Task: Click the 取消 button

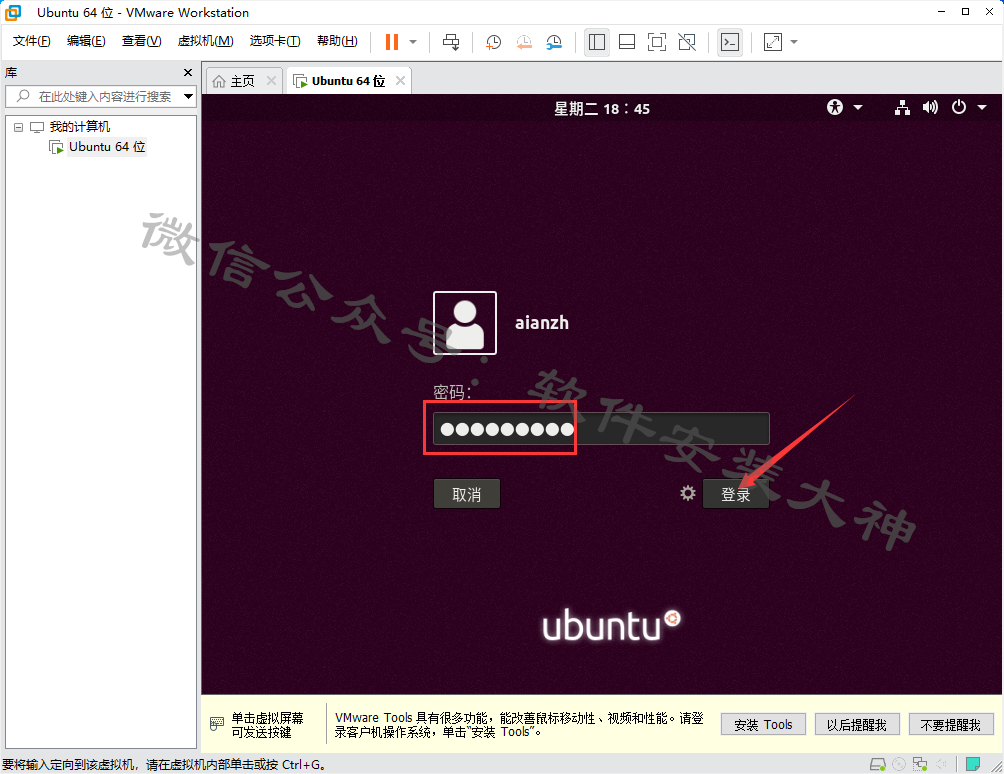Action: (467, 494)
